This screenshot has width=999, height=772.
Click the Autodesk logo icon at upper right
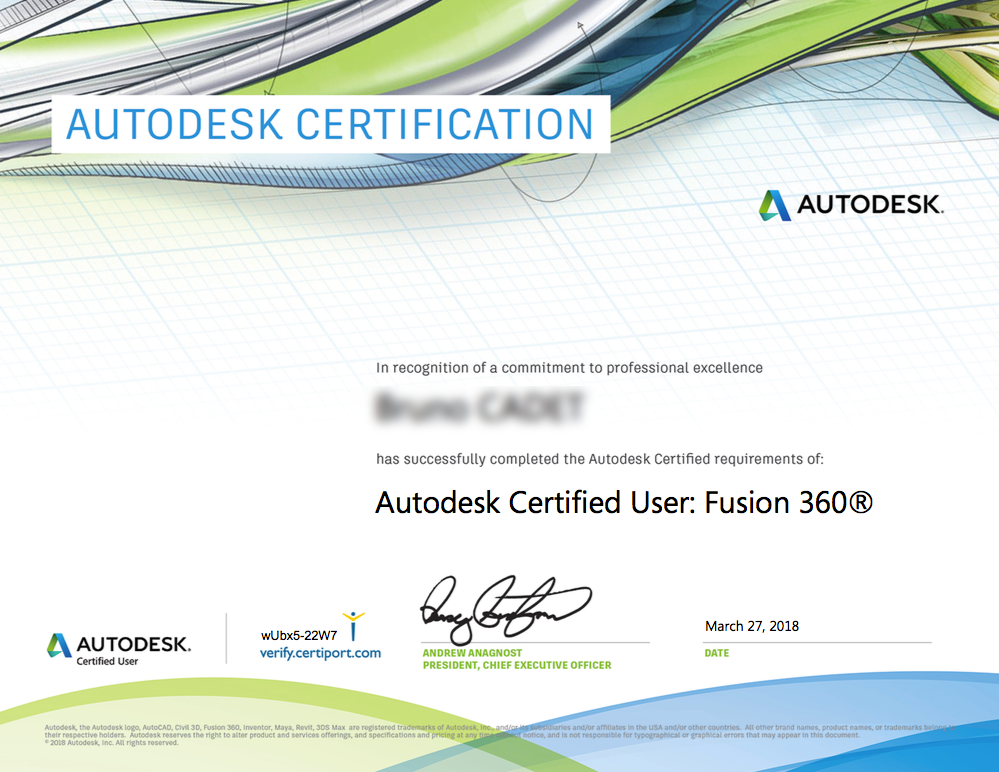(775, 206)
